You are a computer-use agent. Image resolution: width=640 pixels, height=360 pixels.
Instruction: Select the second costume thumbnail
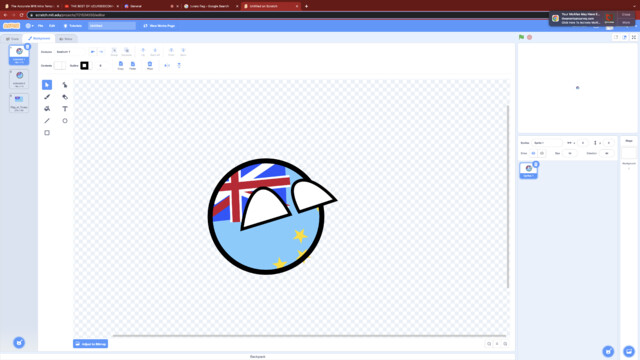point(19,79)
